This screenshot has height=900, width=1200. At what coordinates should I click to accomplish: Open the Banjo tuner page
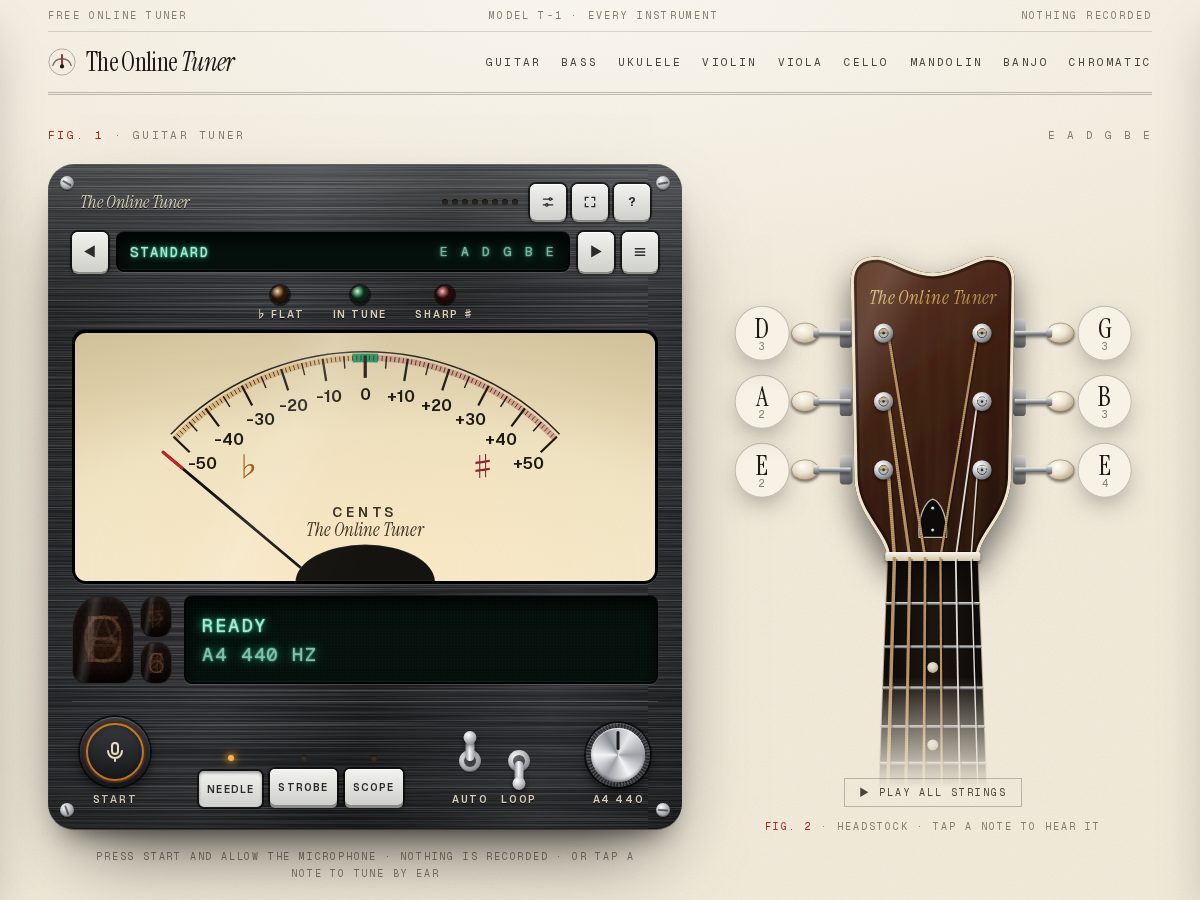coord(1026,62)
